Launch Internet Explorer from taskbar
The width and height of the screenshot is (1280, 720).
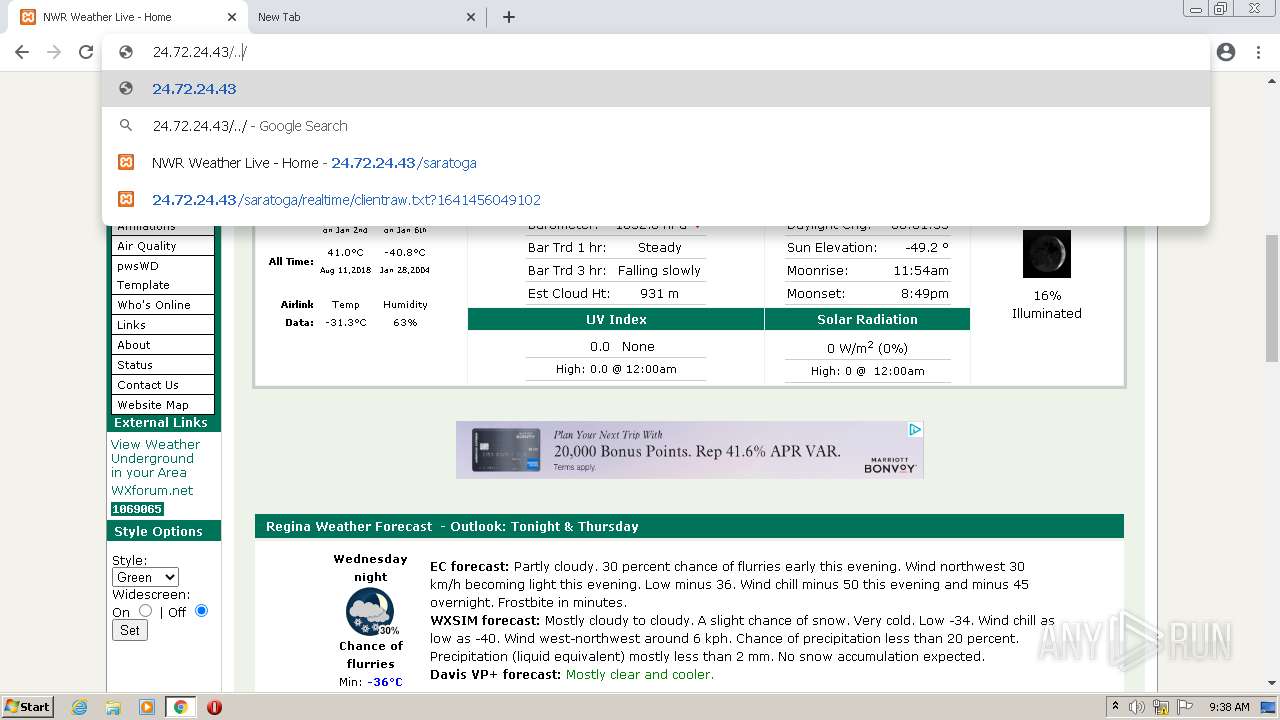(x=80, y=707)
